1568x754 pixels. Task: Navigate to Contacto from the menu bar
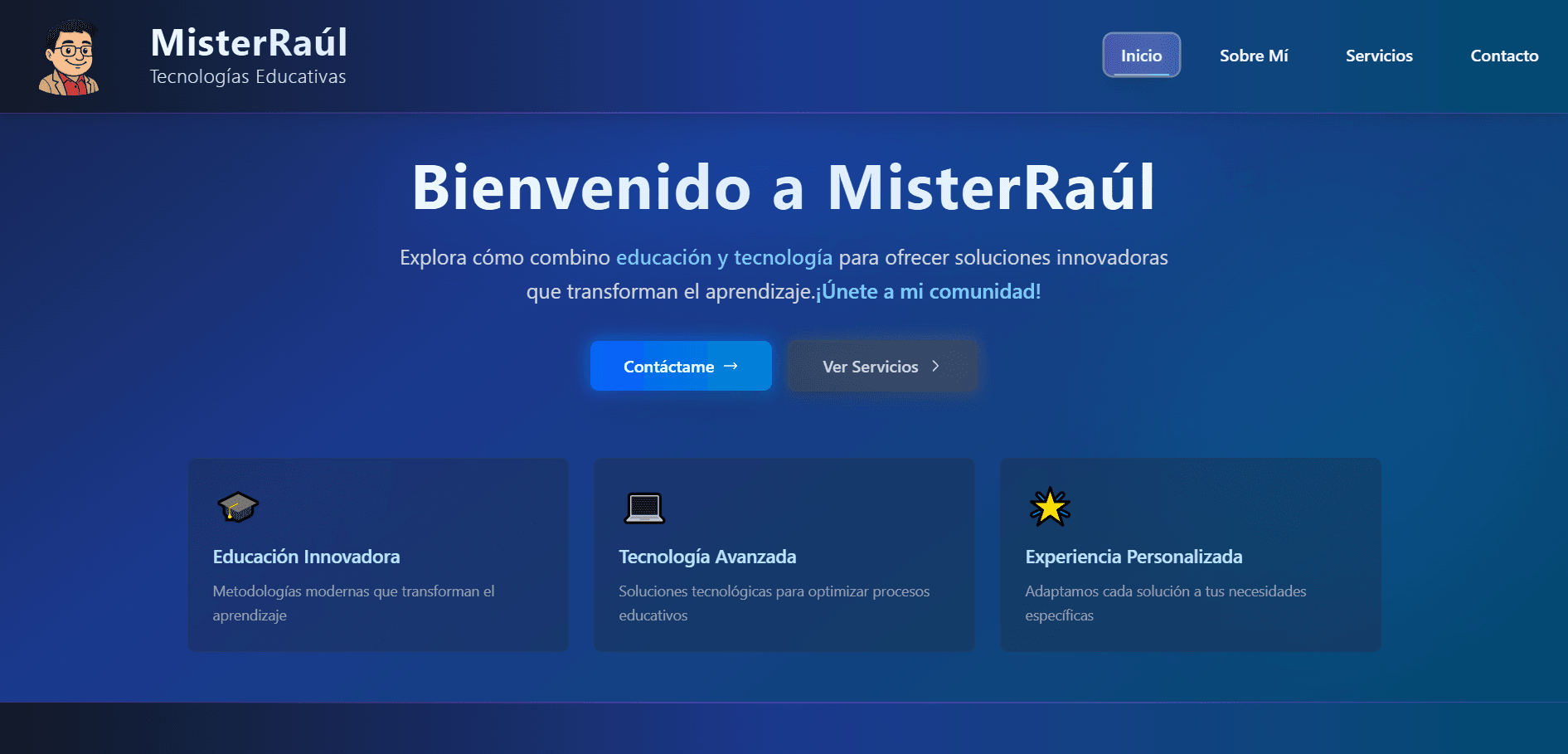(x=1504, y=56)
